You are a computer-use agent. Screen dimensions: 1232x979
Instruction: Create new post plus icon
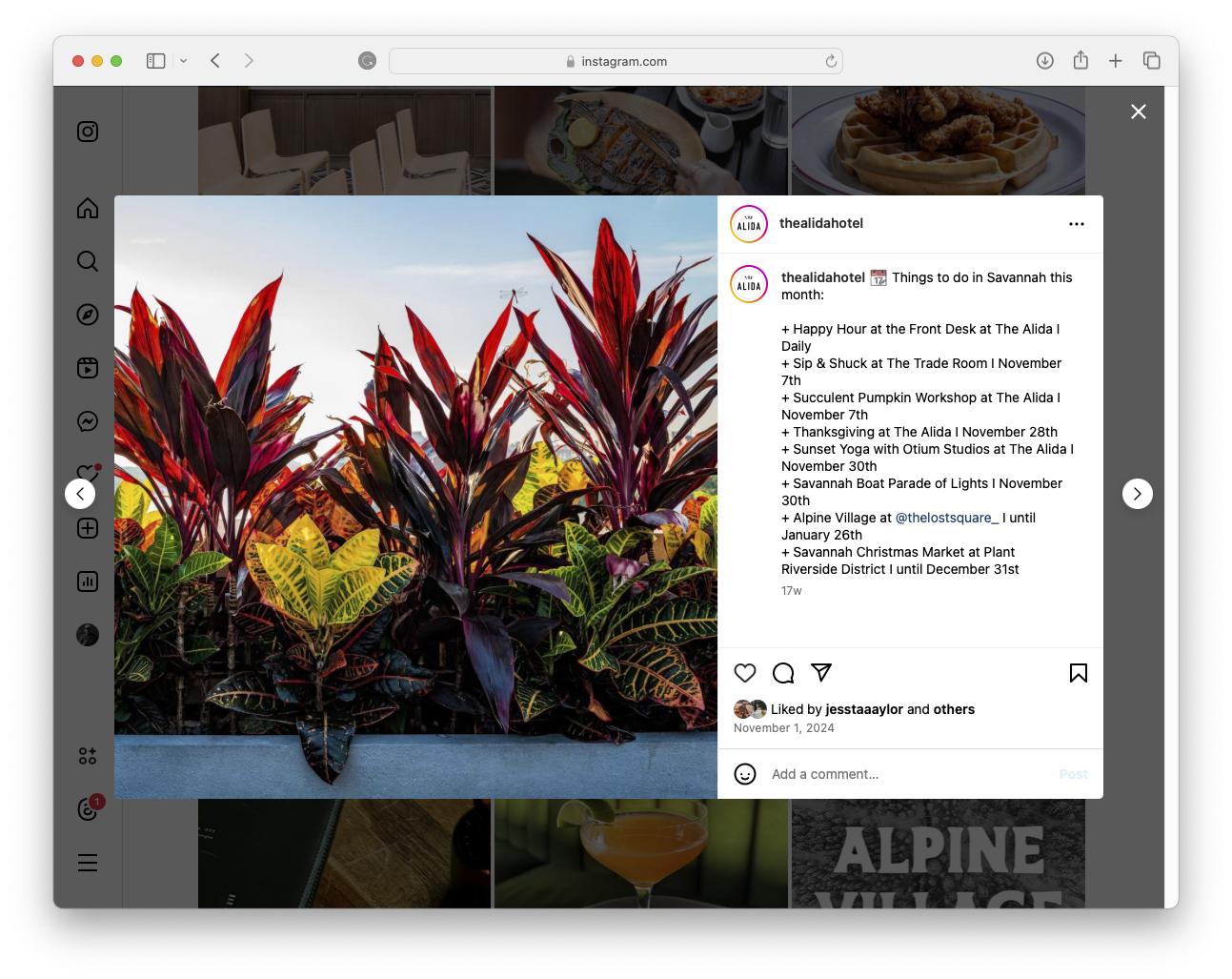[x=88, y=528]
